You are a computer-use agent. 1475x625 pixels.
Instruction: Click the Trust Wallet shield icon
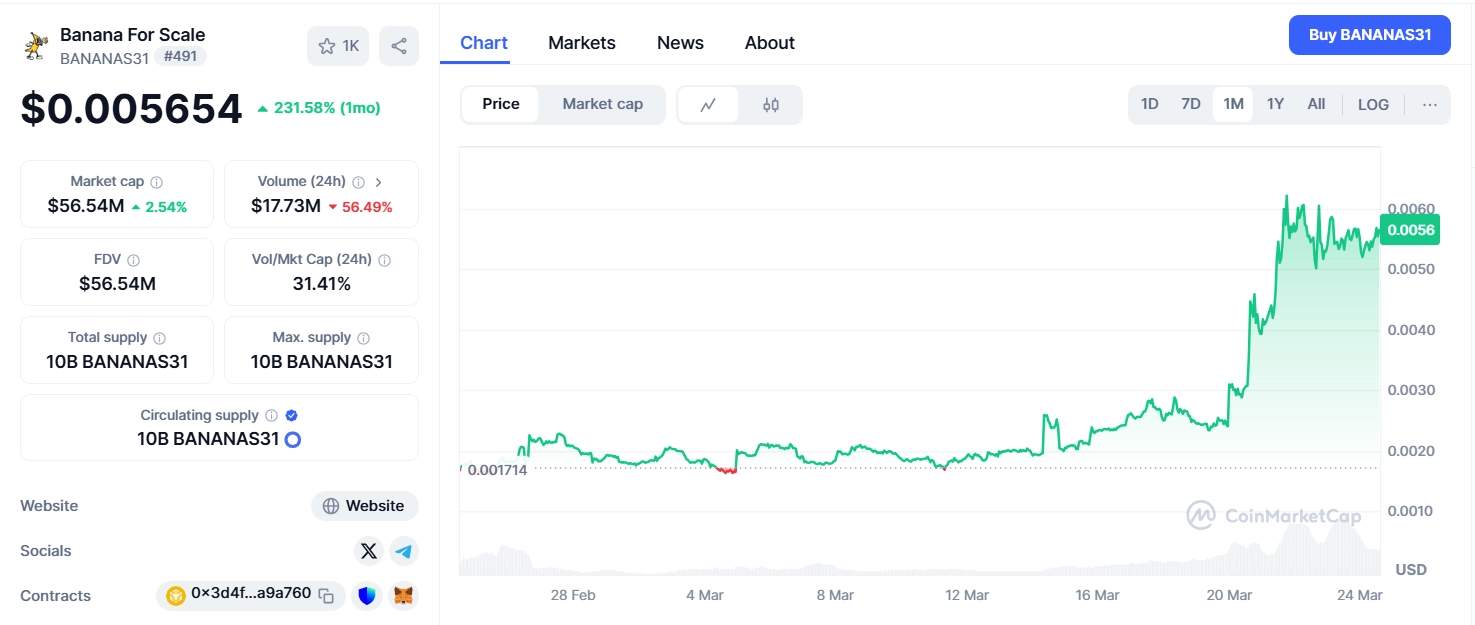[x=367, y=595]
